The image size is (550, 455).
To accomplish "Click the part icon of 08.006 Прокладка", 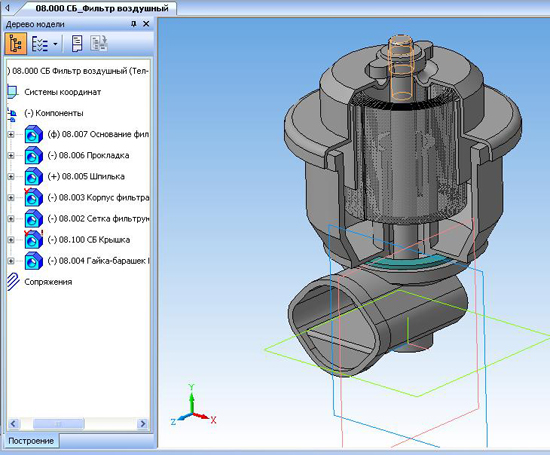I will [x=33, y=155].
